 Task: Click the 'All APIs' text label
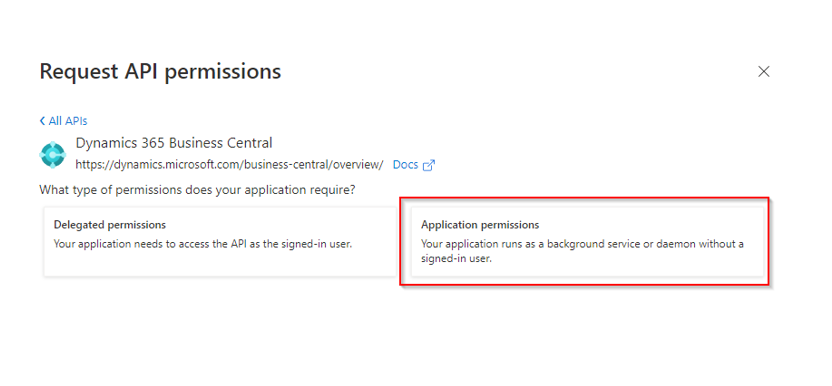point(68,121)
